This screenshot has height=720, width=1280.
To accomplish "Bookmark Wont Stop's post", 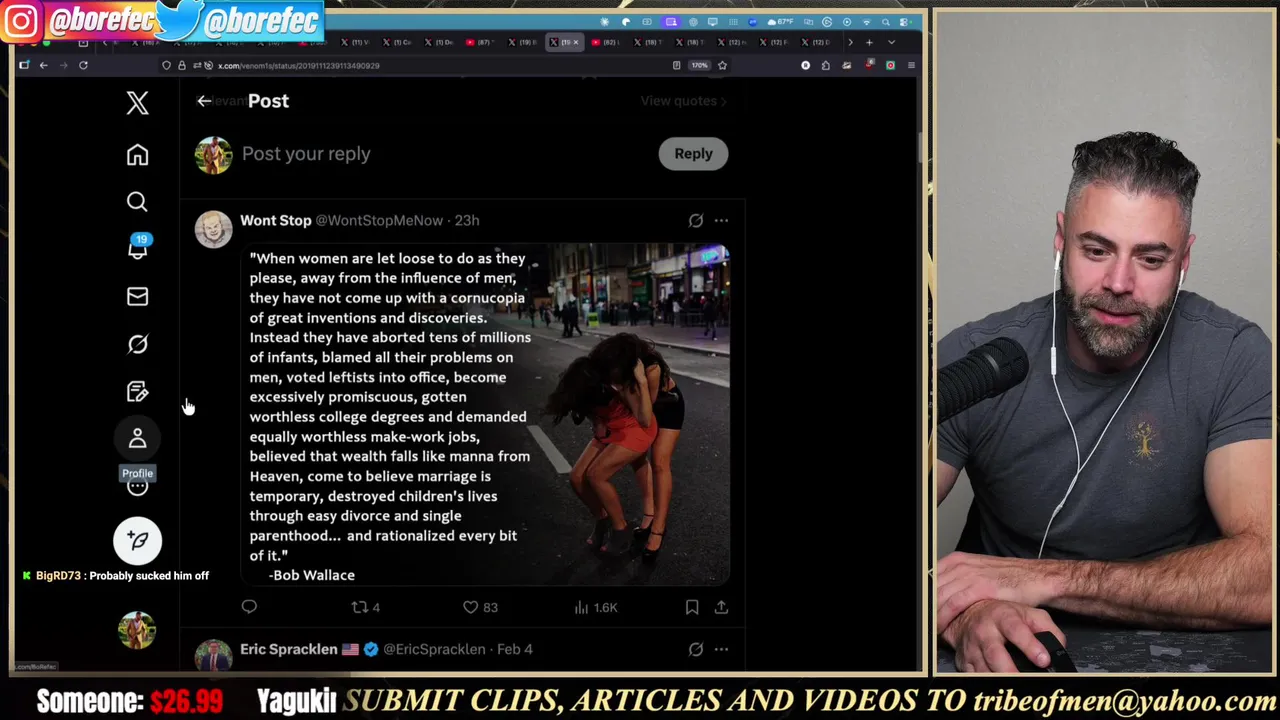I will coord(692,607).
